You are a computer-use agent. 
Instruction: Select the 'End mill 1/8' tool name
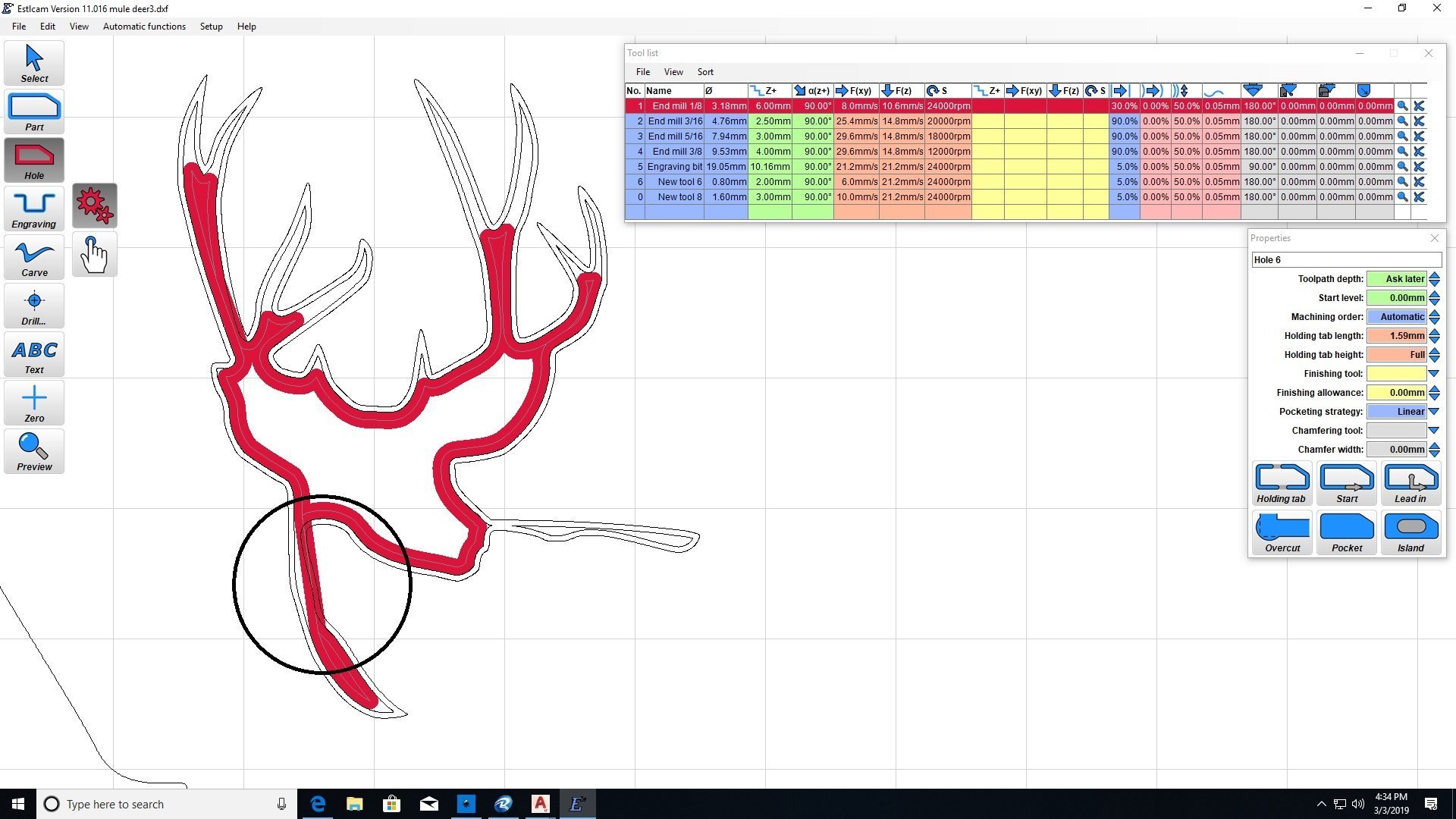tap(676, 106)
